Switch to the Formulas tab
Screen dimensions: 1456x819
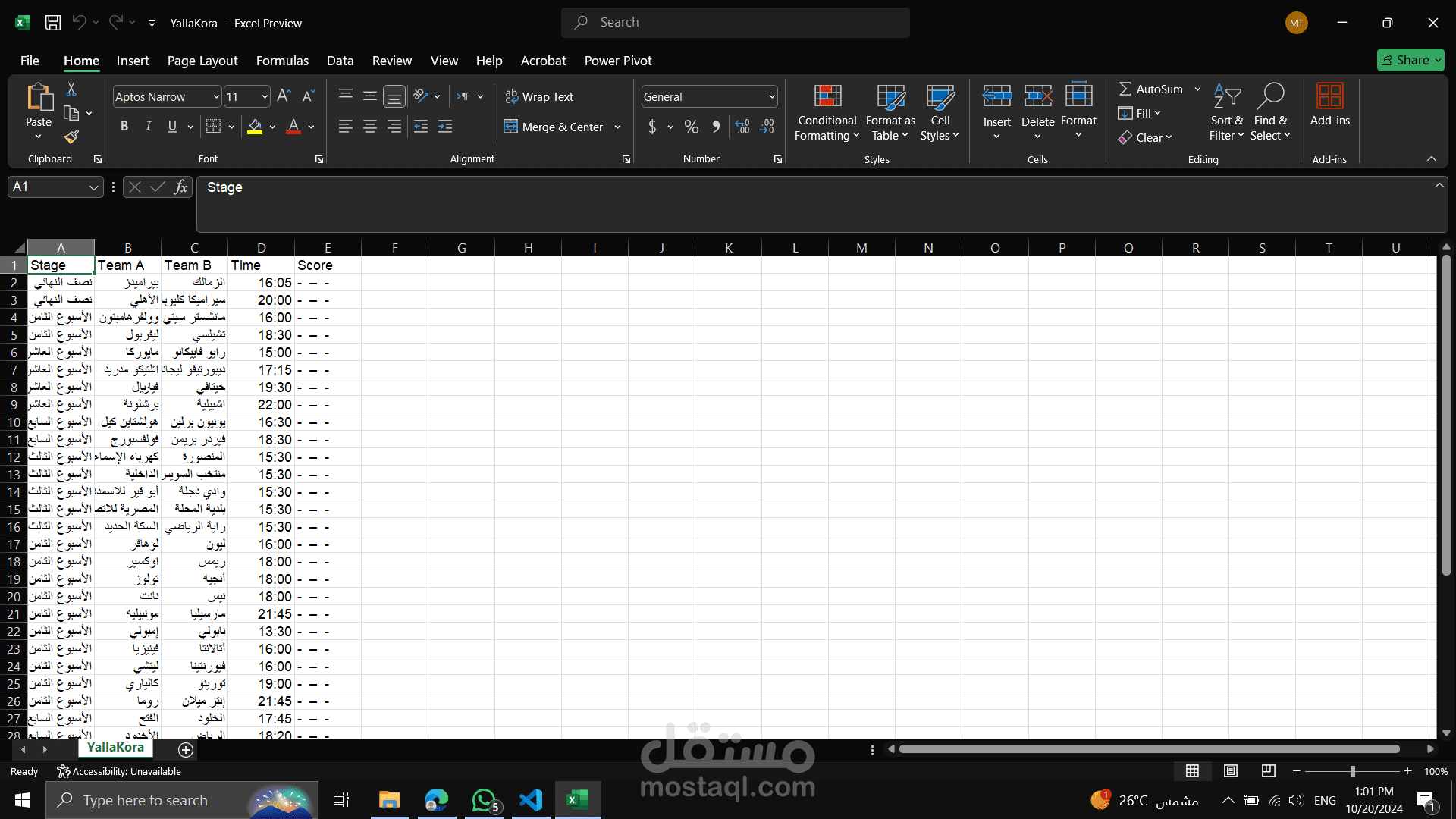click(x=282, y=61)
